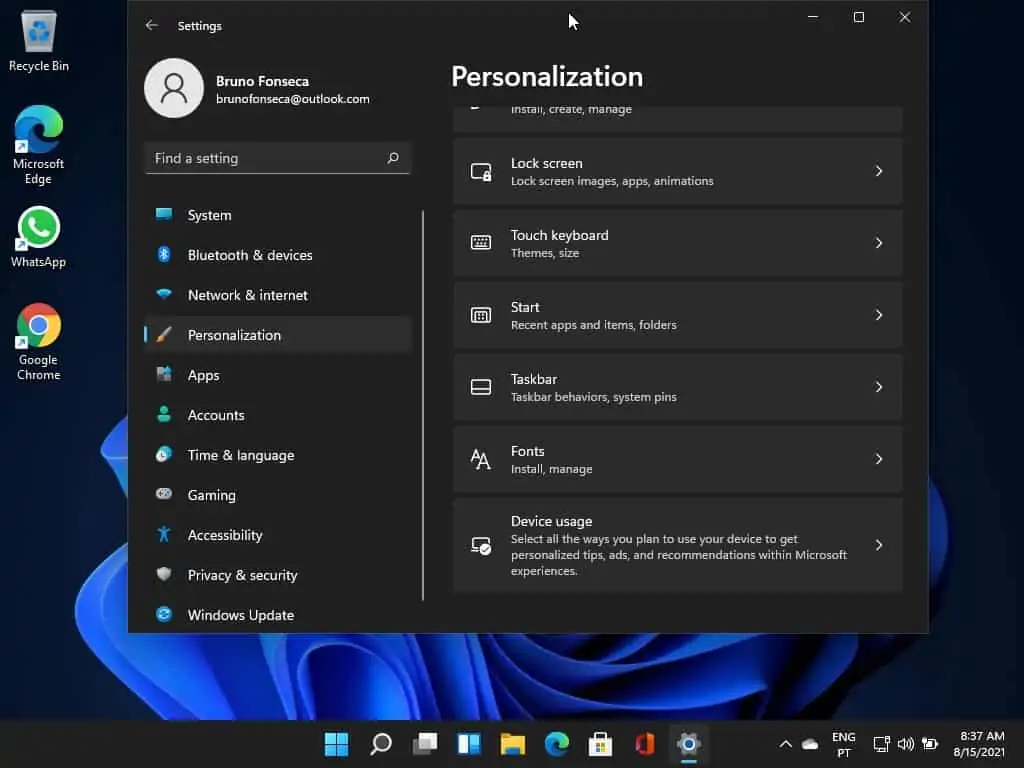
Task: Expand the Lock screen settings with its chevron
Action: (878, 171)
